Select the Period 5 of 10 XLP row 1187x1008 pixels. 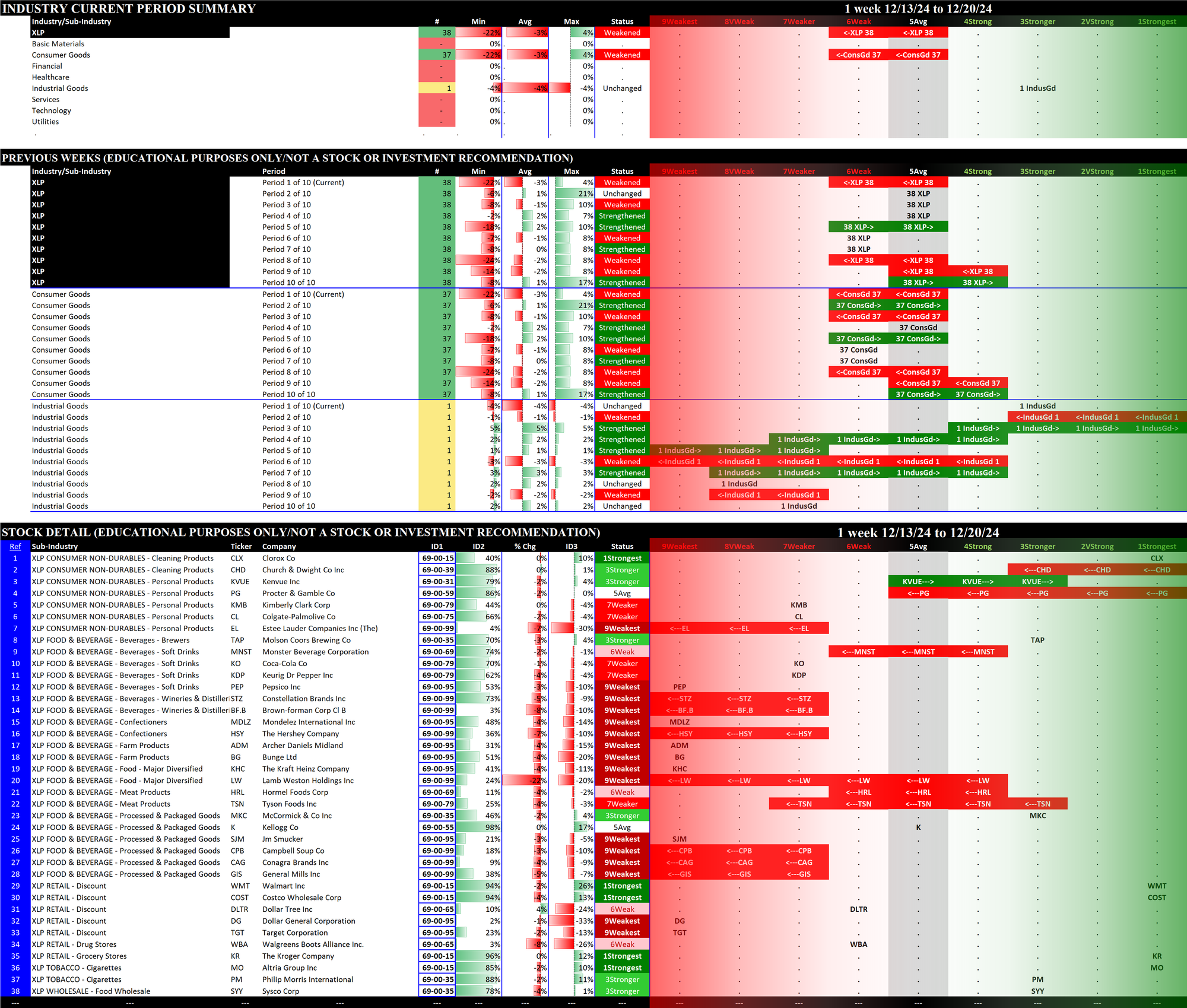click(x=286, y=227)
